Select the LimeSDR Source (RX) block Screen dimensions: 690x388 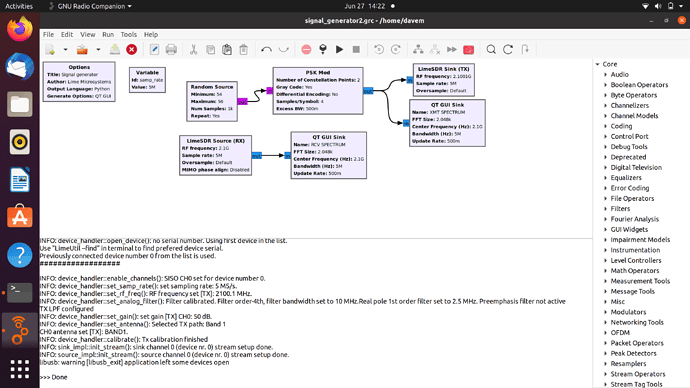(x=216, y=155)
